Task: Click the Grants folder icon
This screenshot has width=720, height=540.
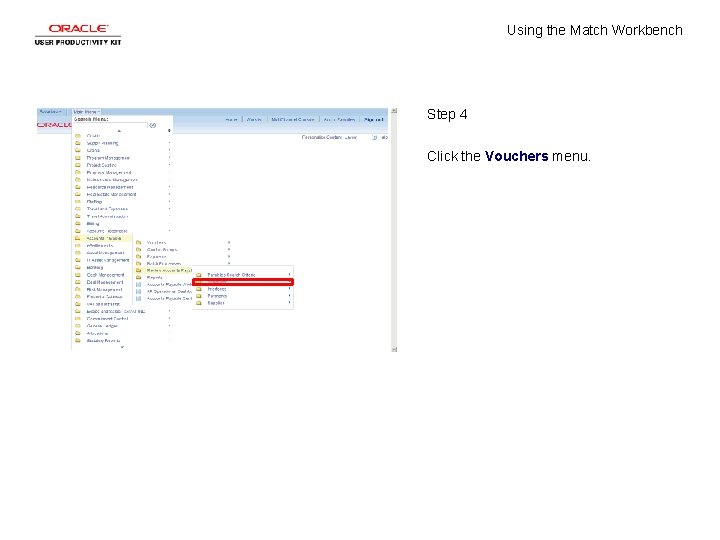Action: click(x=78, y=151)
